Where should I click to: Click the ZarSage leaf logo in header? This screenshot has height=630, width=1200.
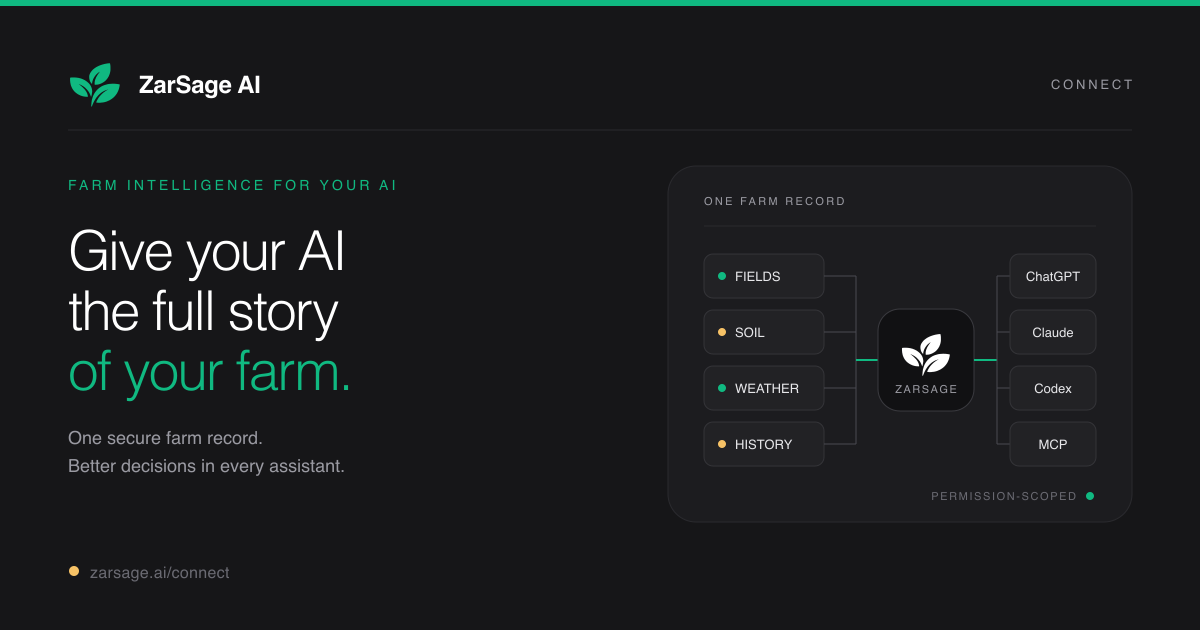click(x=94, y=85)
